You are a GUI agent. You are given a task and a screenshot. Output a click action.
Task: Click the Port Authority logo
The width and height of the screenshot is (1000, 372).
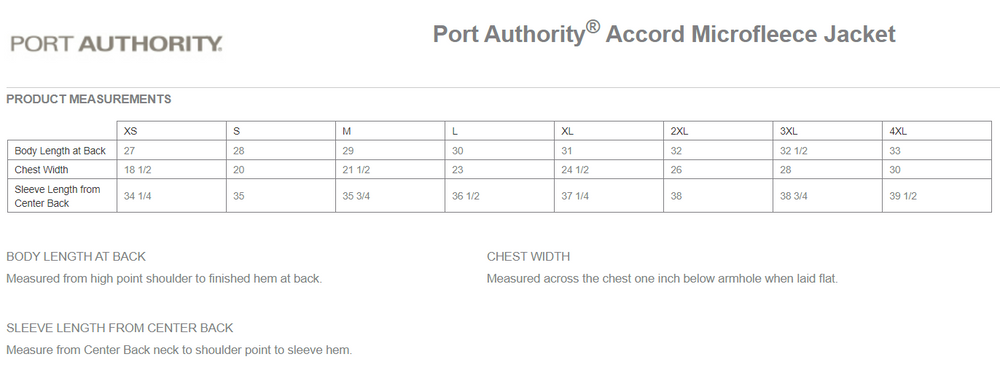116,43
